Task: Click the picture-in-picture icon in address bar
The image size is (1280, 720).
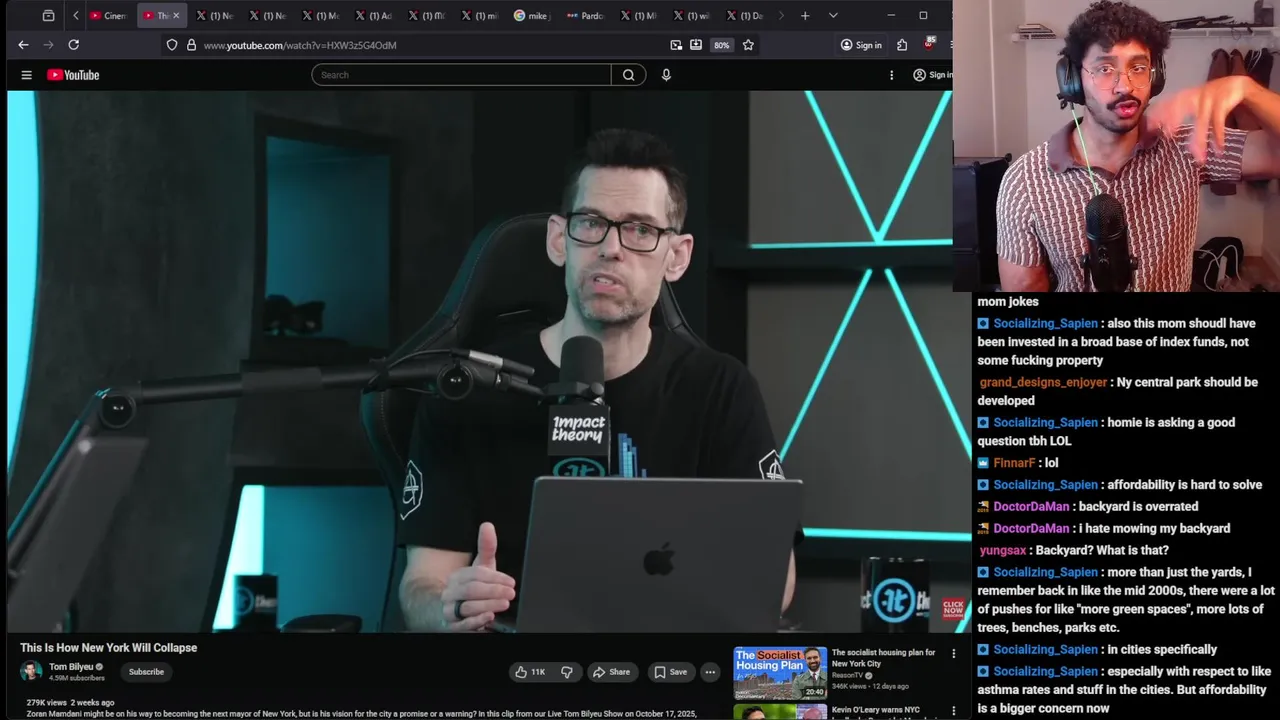Action: pos(676,45)
